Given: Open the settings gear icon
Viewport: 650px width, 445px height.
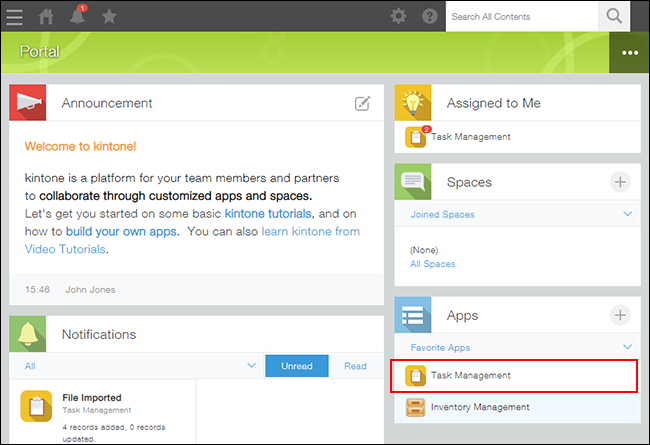Looking at the screenshot, I should tap(398, 16).
